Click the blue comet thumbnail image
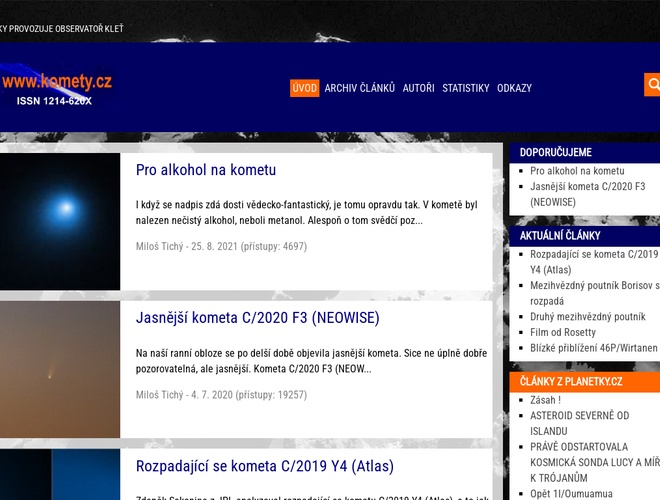This screenshot has width=660, height=500. [x=60, y=221]
